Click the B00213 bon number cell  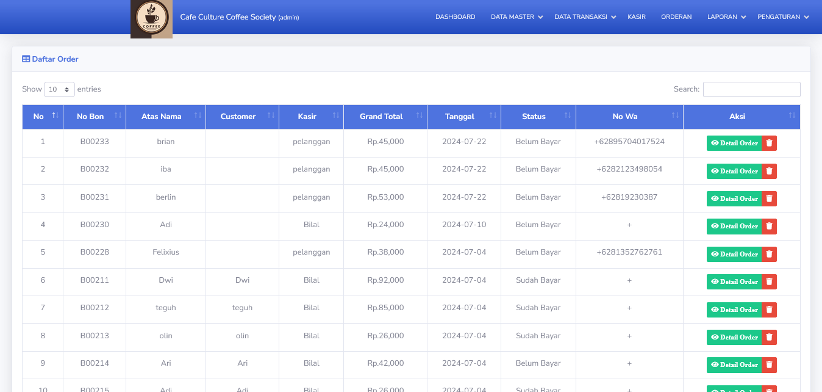pyautogui.click(x=94, y=335)
